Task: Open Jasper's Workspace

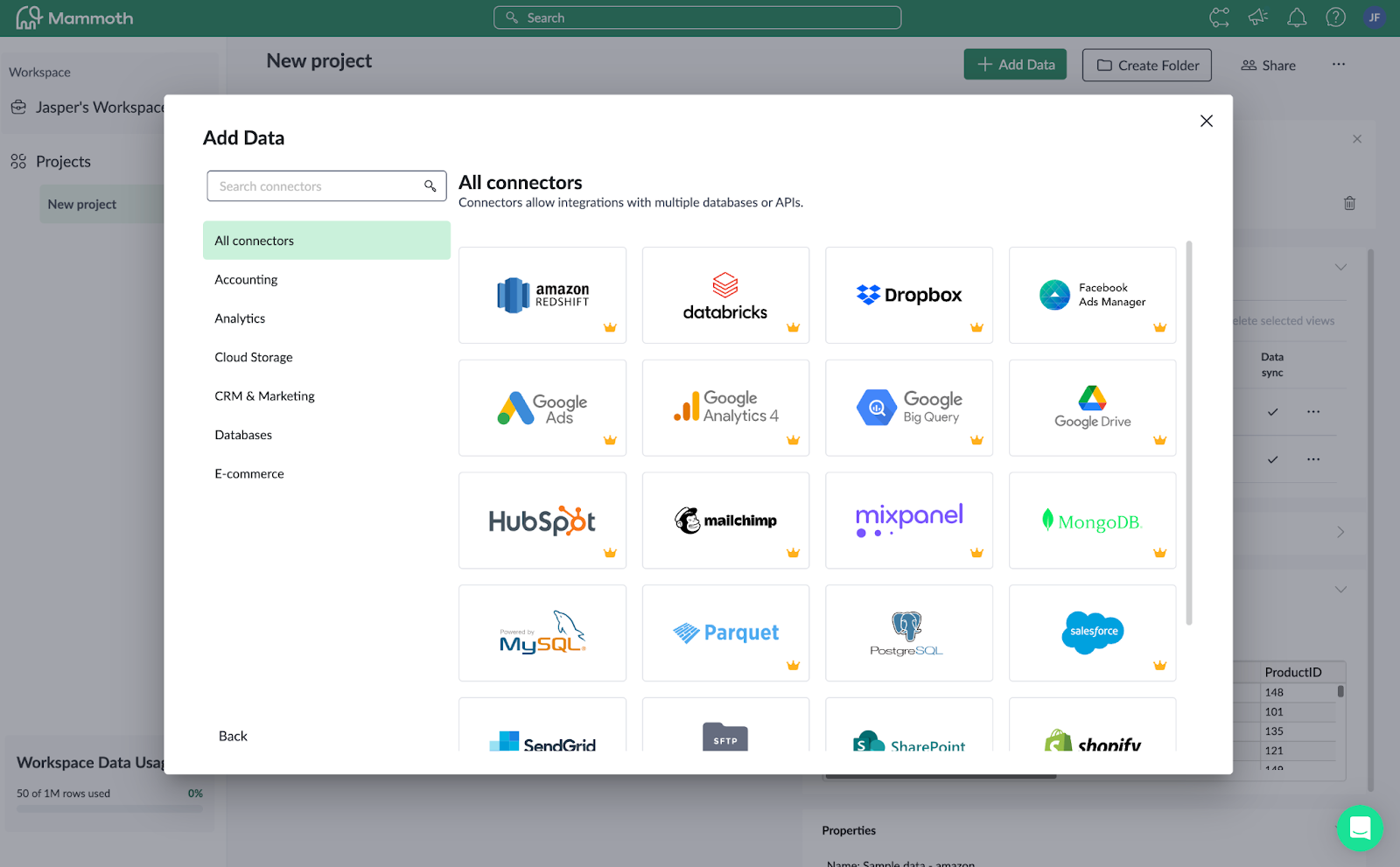Action: [87, 108]
